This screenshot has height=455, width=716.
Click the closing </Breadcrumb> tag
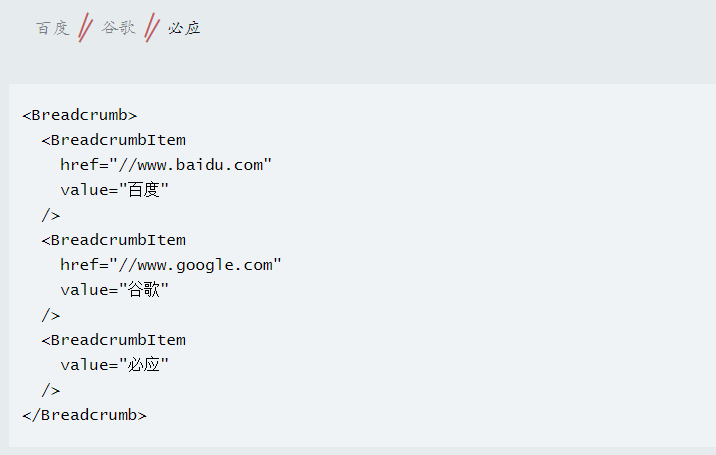[x=84, y=415]
